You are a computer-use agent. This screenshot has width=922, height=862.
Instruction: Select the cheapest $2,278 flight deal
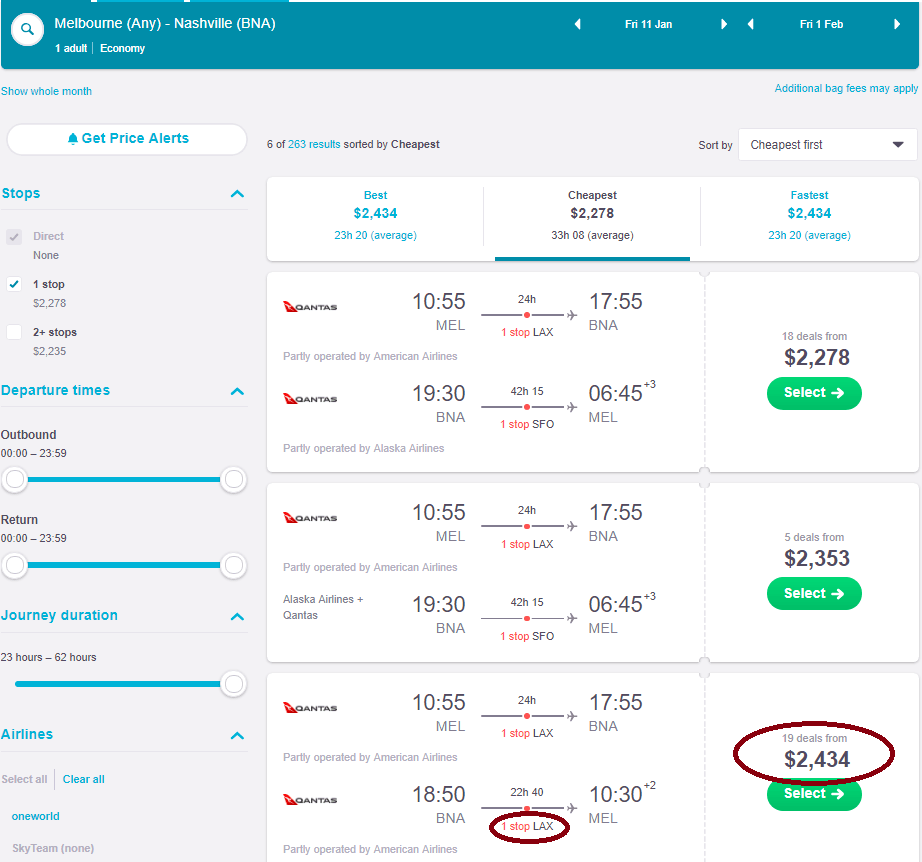point(813,393)
